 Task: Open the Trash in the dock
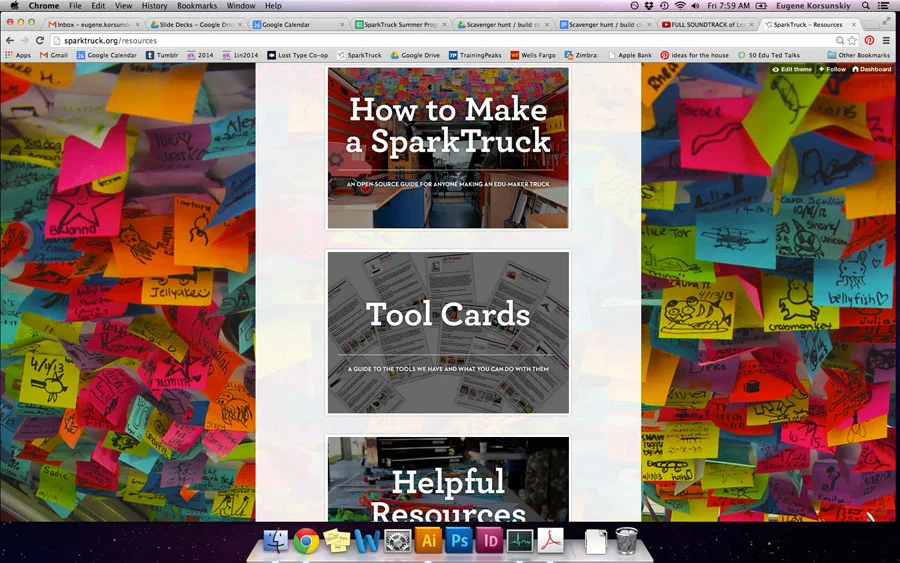click(626, 541)
